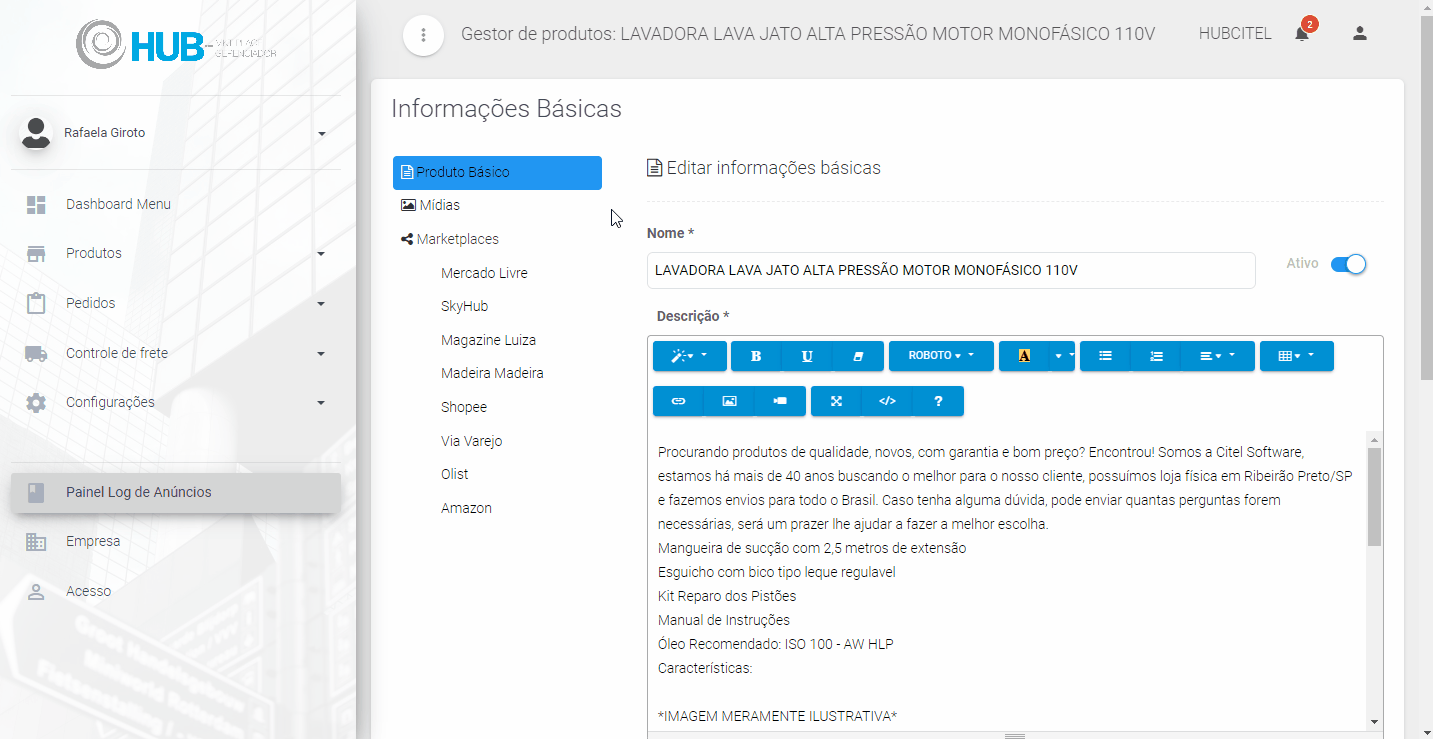Select Shopee marketplace
The width and height of the screenshot is (1433, 739).
[x=464, y=407]
